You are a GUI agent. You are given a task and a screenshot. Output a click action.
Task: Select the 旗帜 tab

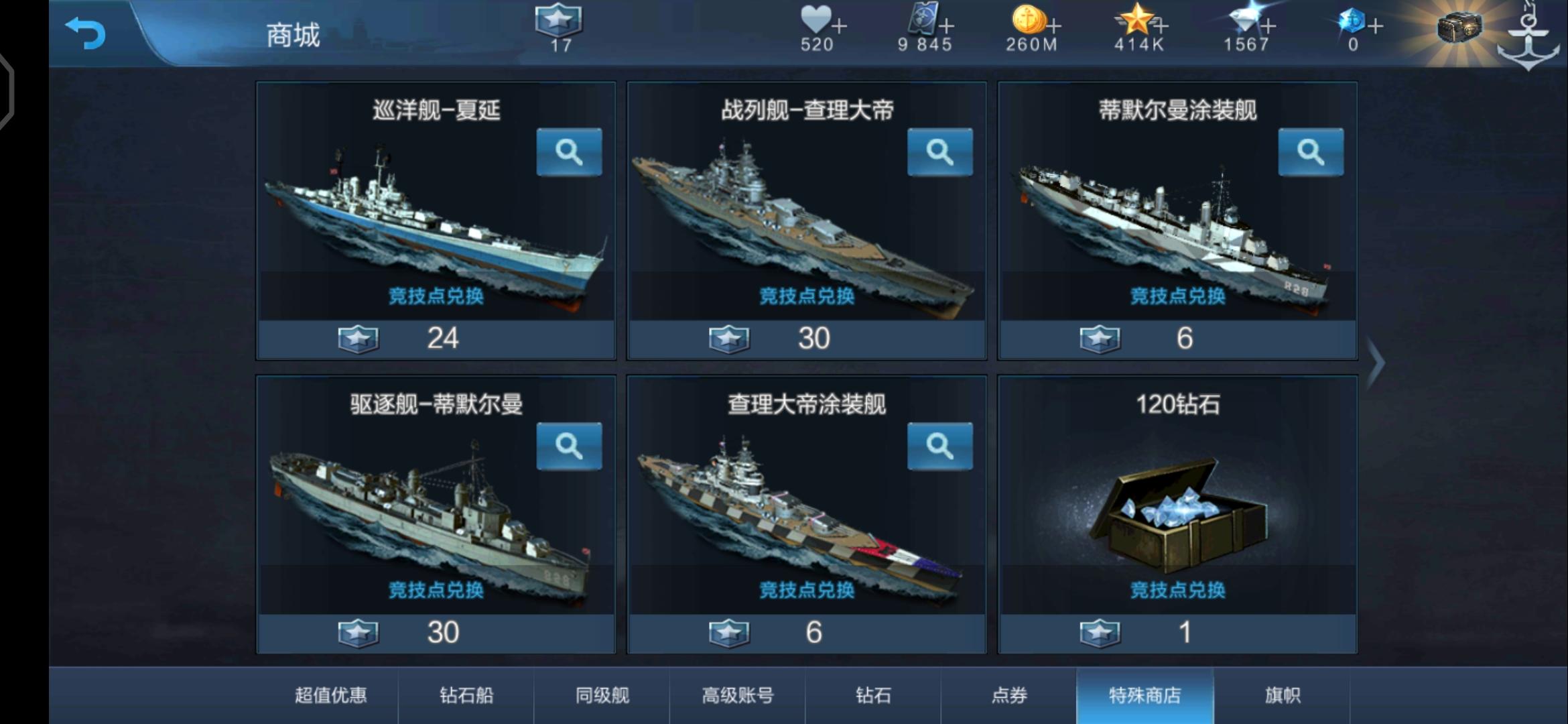[1282, 695]
